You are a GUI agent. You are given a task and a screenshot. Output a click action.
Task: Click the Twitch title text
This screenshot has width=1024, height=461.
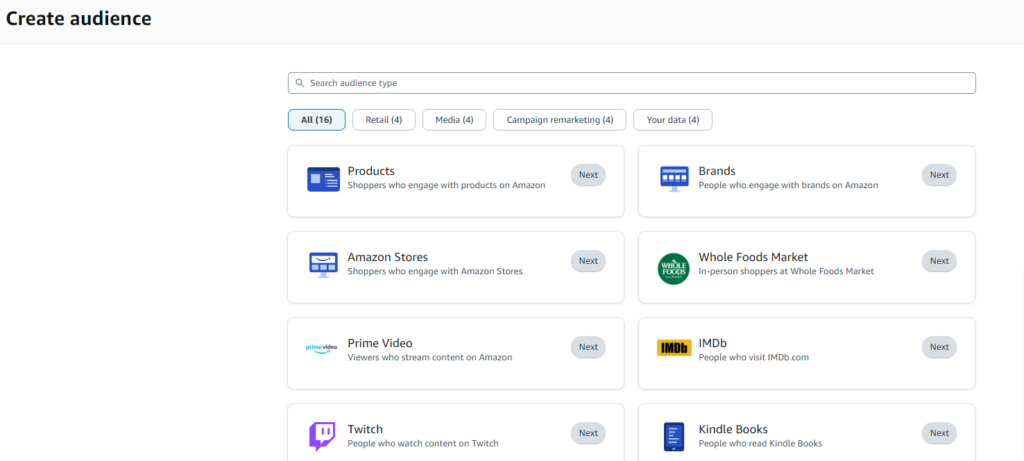[365, 430]
